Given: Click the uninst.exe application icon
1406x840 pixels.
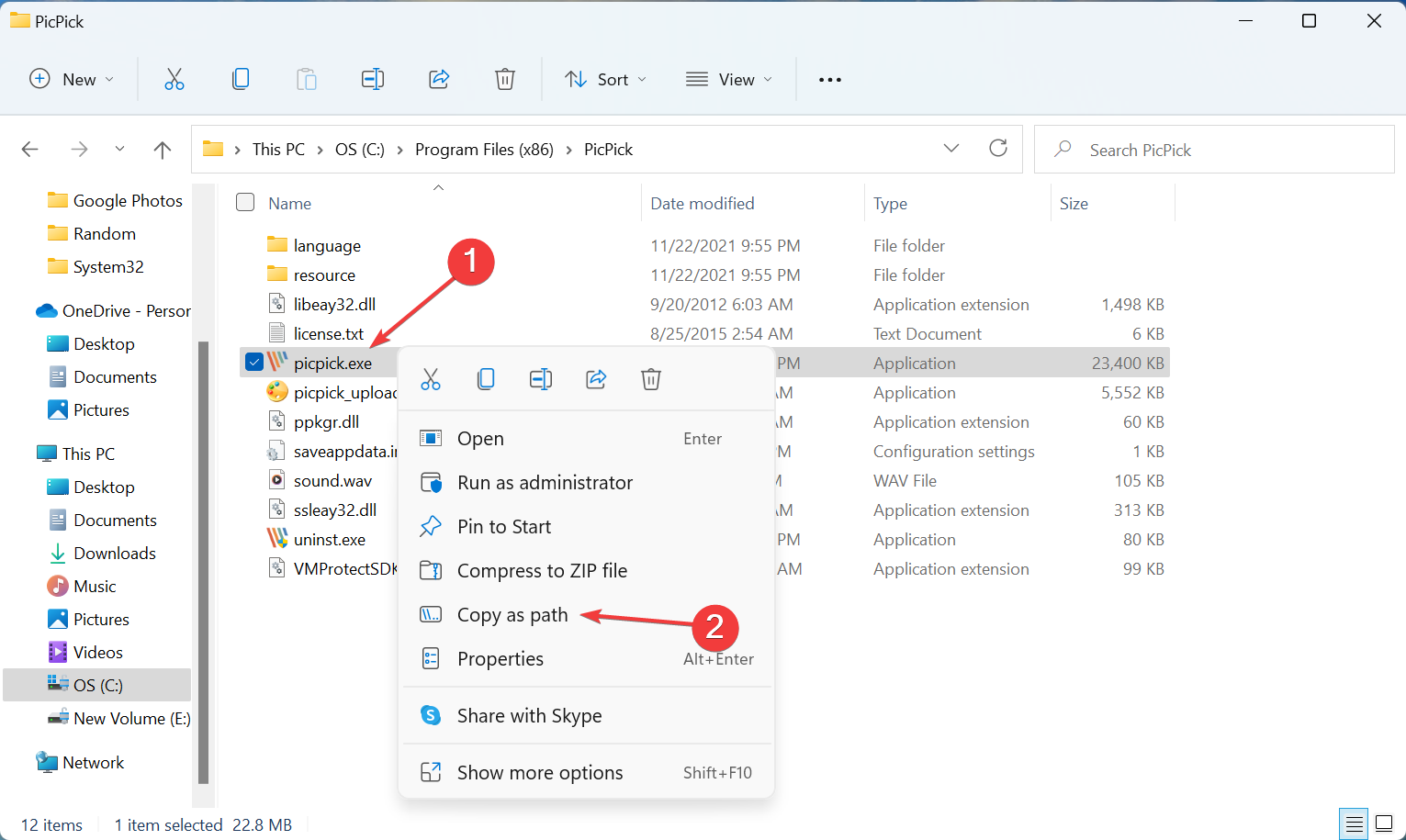Looking at the screenshot, I should coord(277,539).
